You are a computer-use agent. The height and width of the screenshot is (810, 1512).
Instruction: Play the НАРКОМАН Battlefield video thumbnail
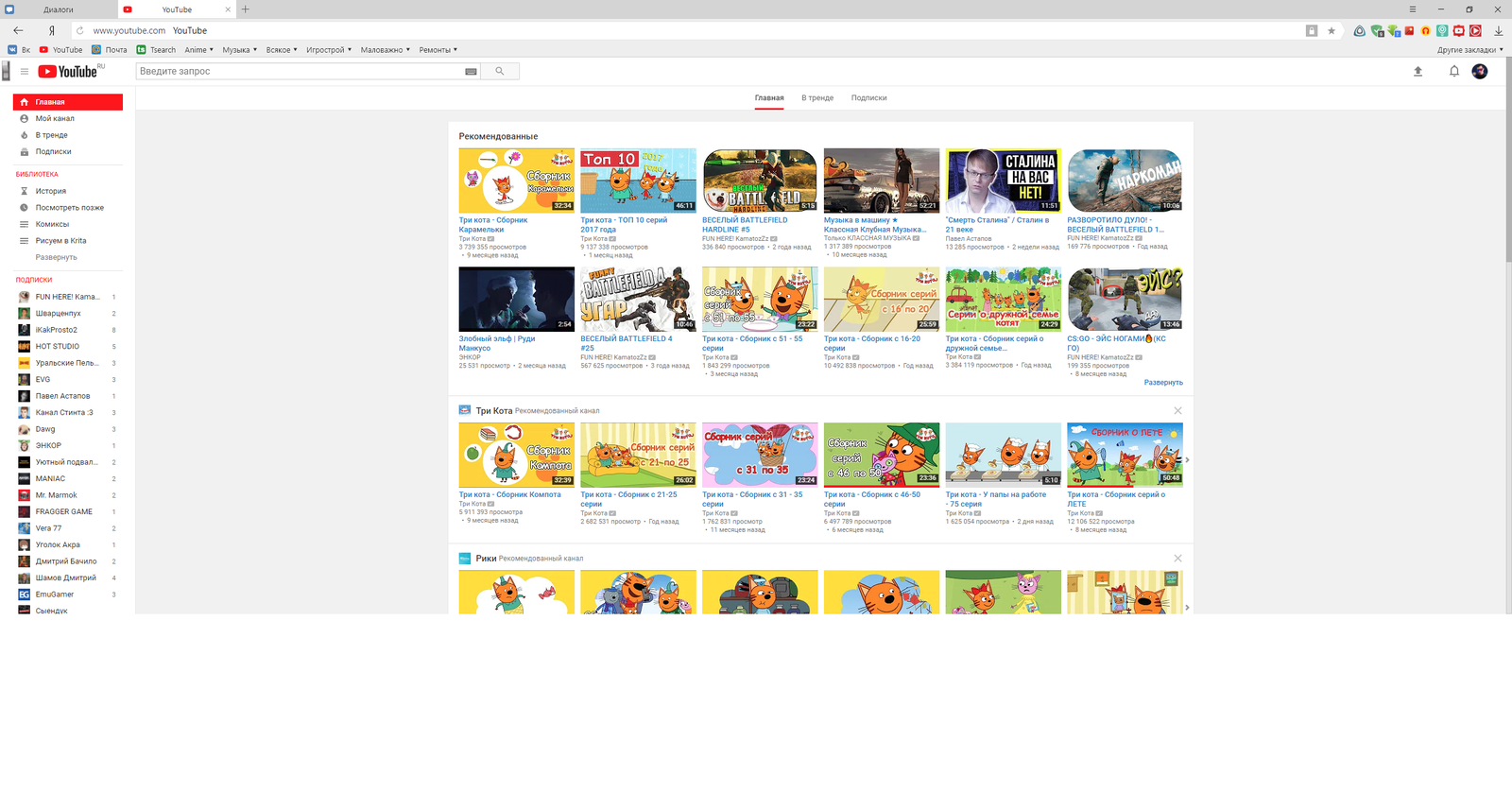coord(1125,181)
